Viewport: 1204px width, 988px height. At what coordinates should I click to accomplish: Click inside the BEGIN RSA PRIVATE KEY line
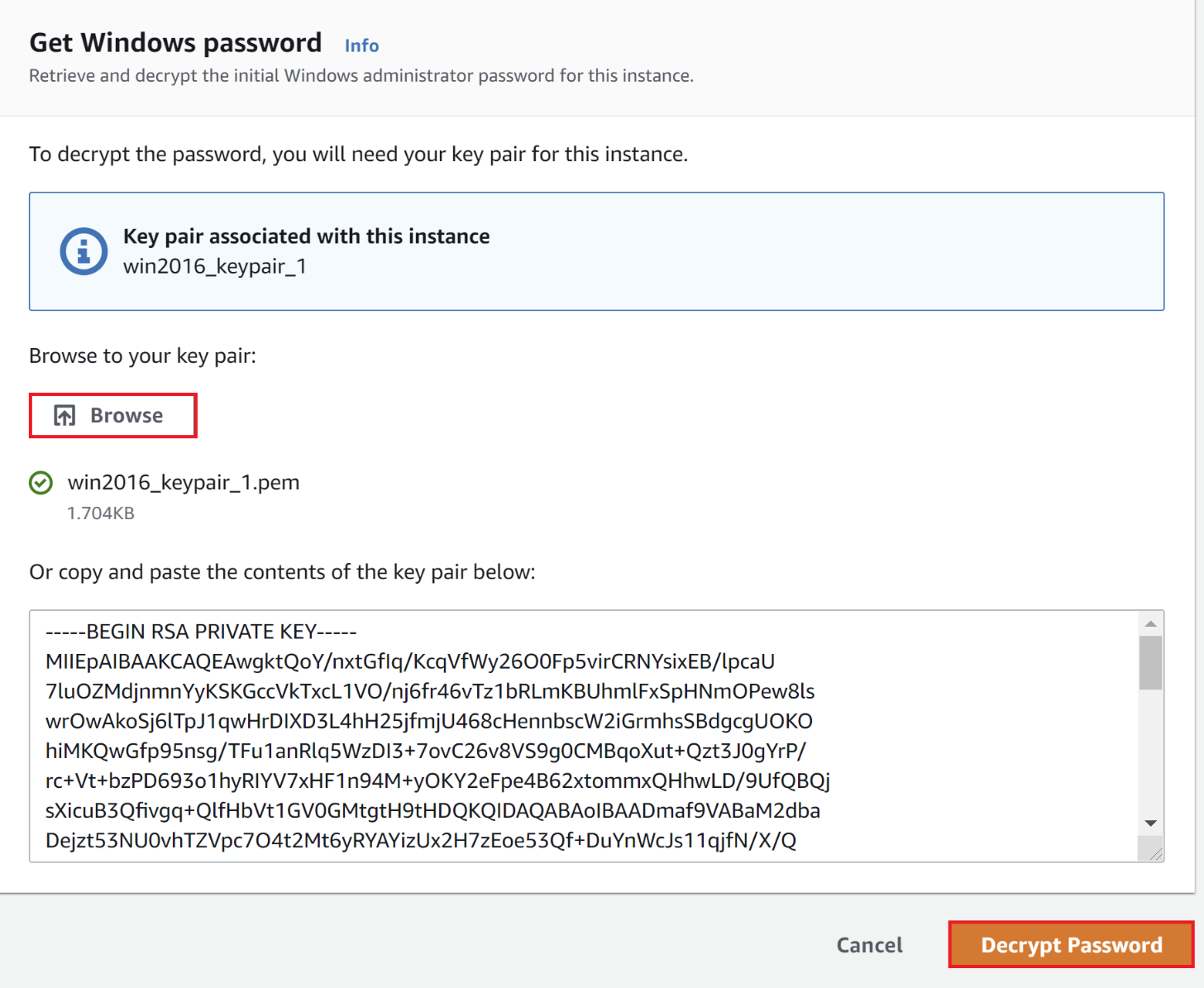[201, 632]
